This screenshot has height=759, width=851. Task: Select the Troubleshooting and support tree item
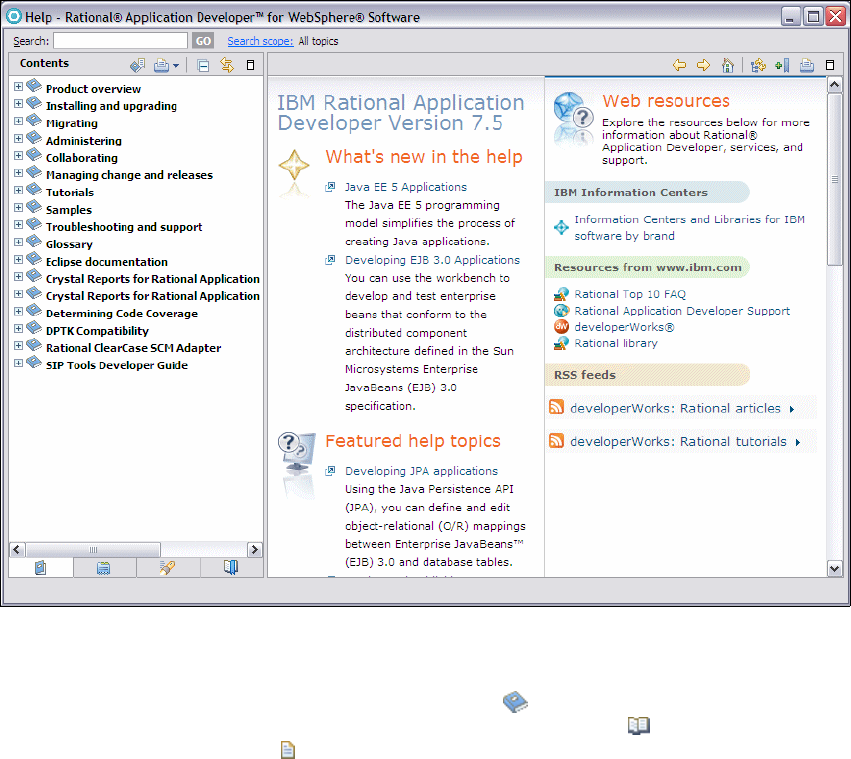tap(124, 227)
